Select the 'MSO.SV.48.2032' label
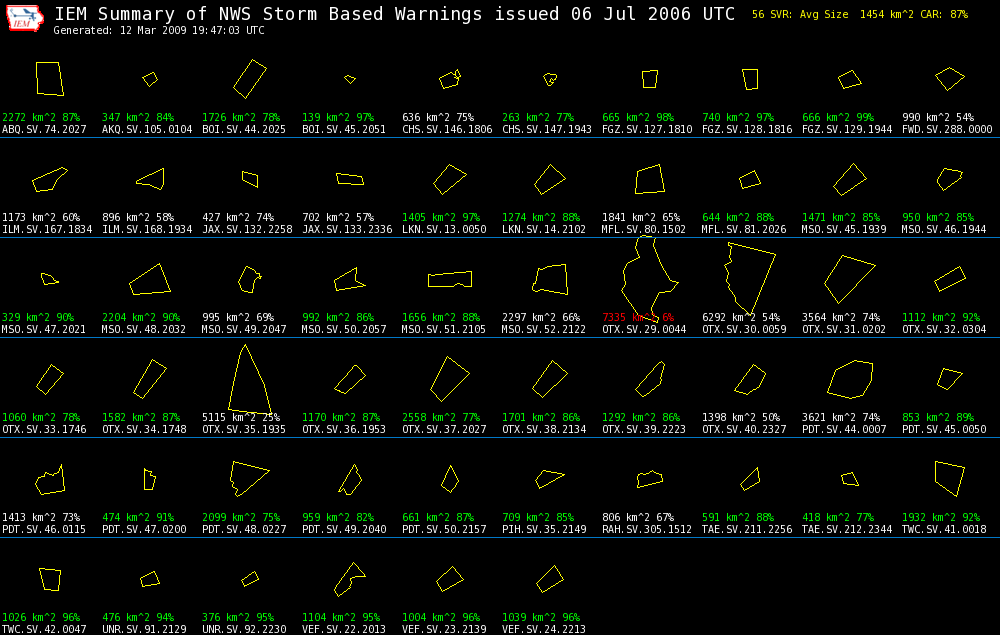 143,330
